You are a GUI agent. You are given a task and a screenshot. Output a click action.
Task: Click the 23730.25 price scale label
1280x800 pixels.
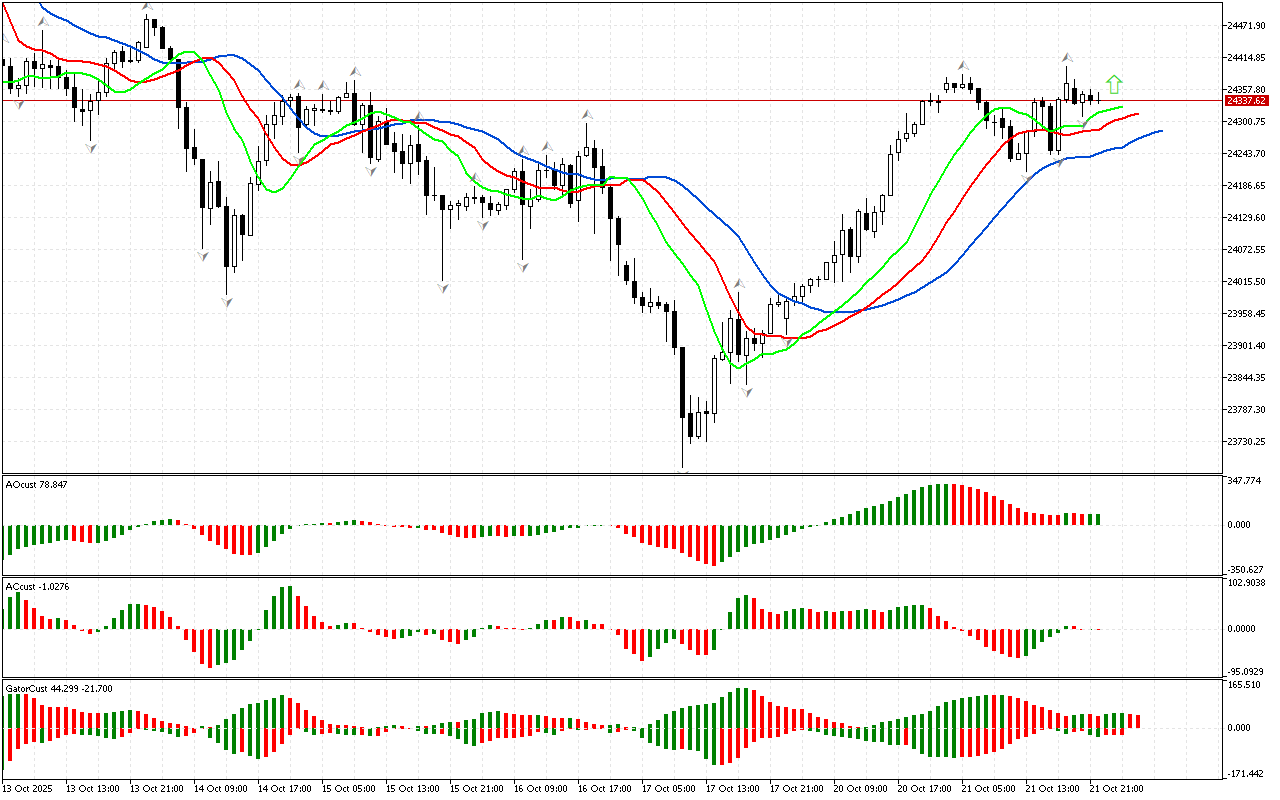coord(1246,442)
